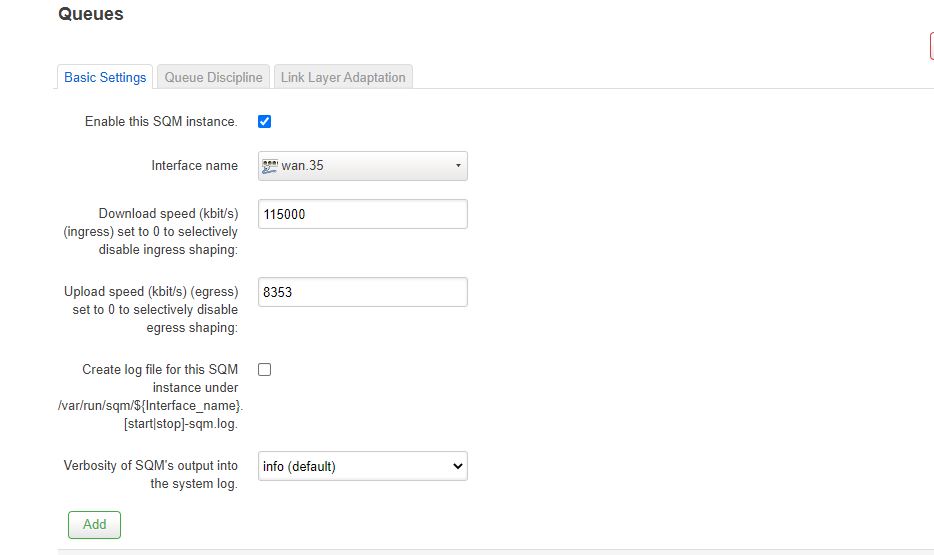This screenshot has height=555, width=934.
Task: Click the network interface icon beside wan.35
Action: (270, 166)
